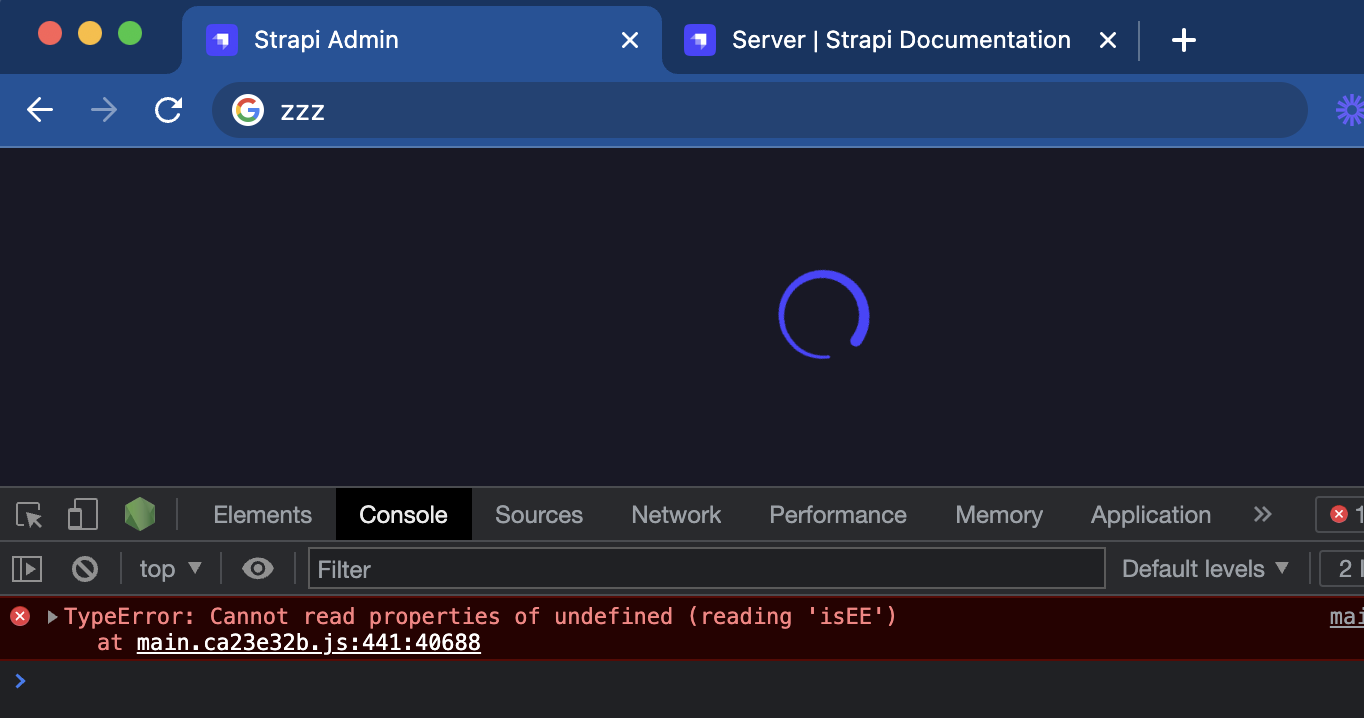
Task: Switch to the Network panel
Action: coord(676,514)
